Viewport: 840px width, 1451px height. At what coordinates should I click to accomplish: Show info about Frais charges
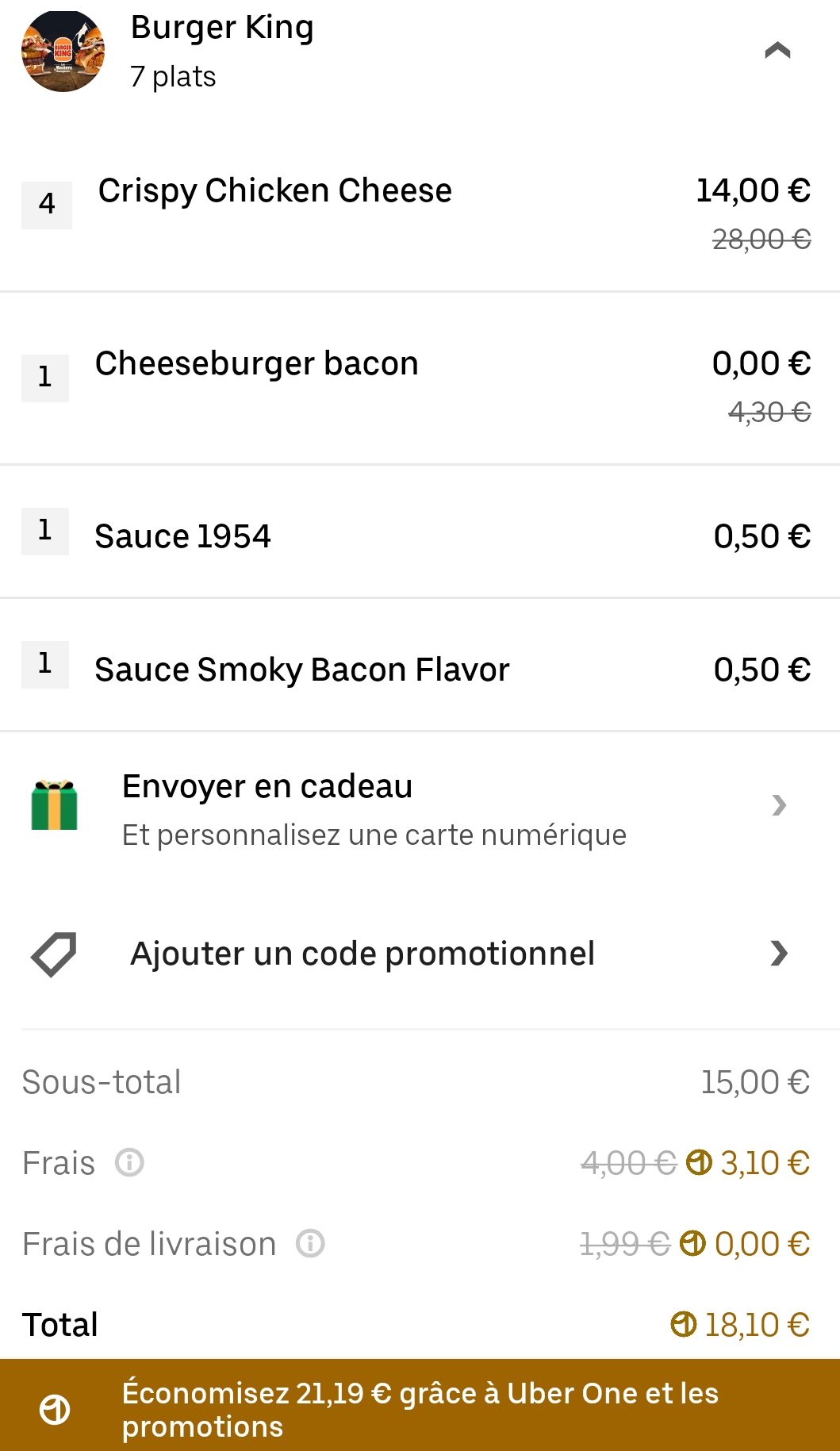tap(129, 1163)
